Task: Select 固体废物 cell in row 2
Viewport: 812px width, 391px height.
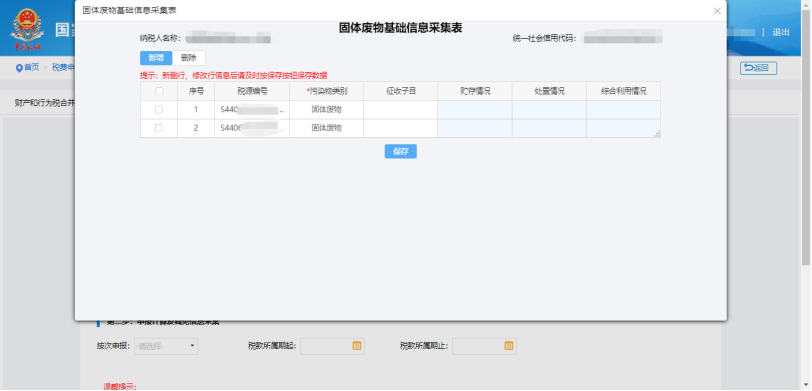Action: click(x=326, y=128)
